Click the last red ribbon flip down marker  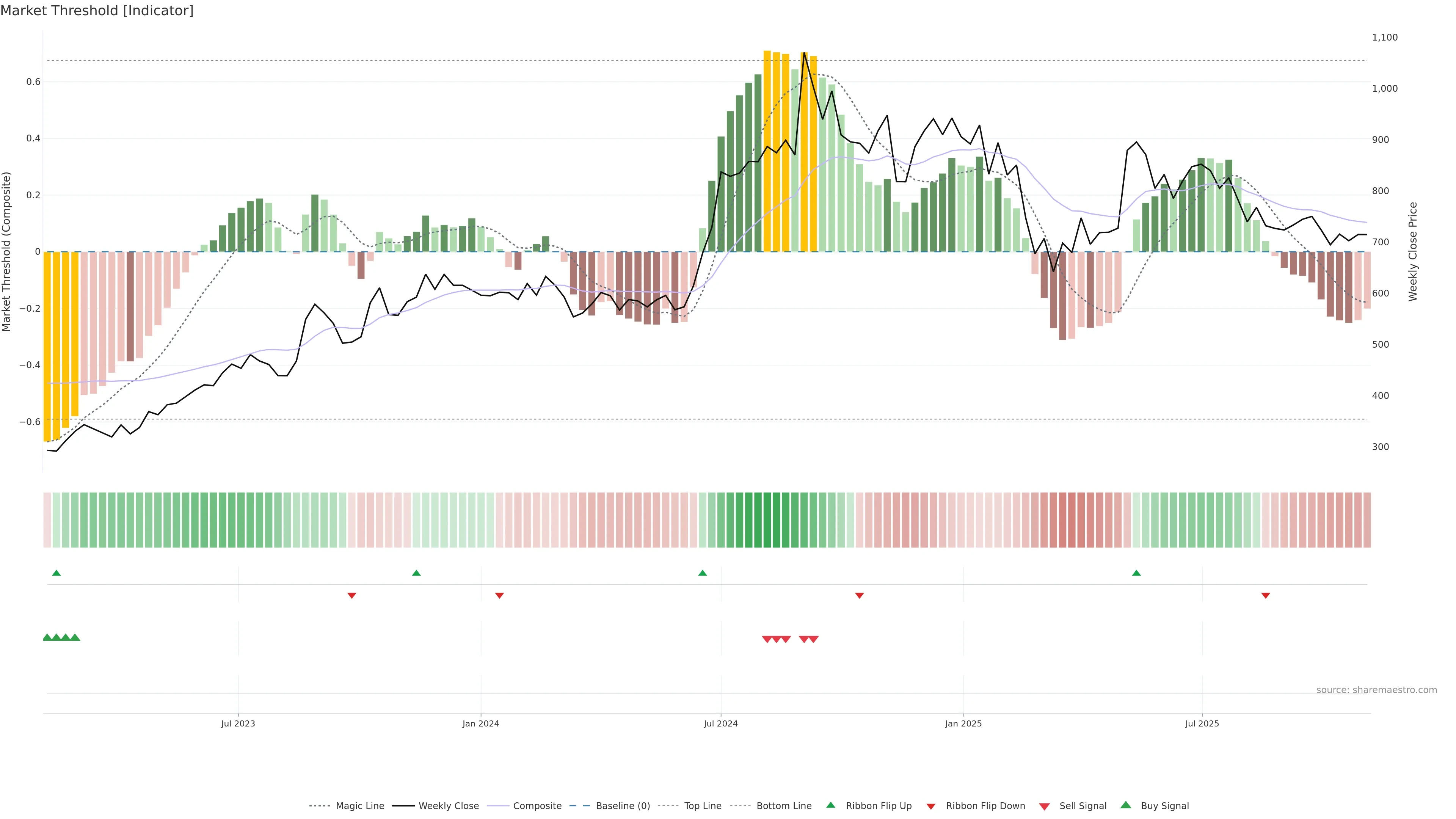[x=1266, y=595]
